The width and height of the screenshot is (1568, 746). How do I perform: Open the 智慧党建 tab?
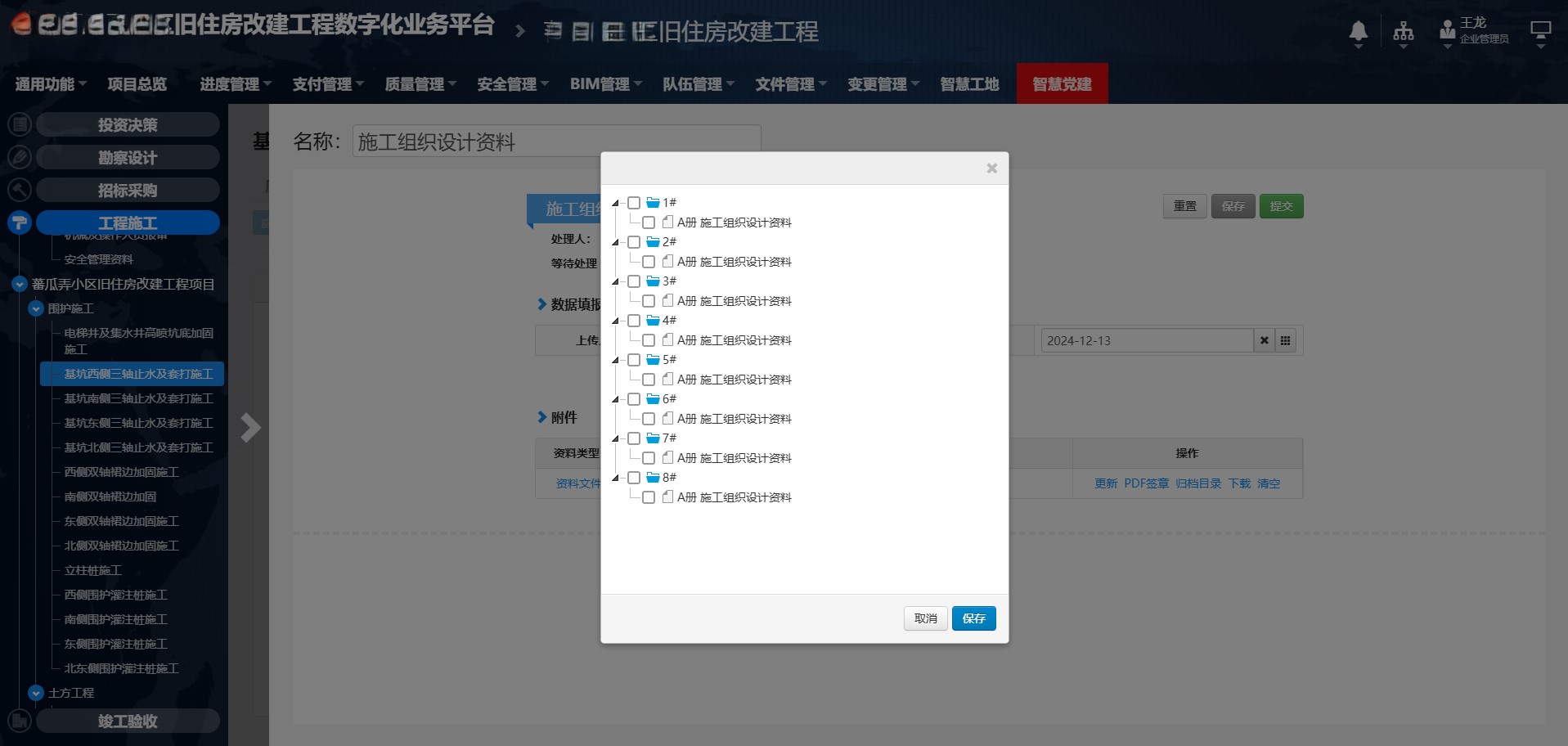1062,84
